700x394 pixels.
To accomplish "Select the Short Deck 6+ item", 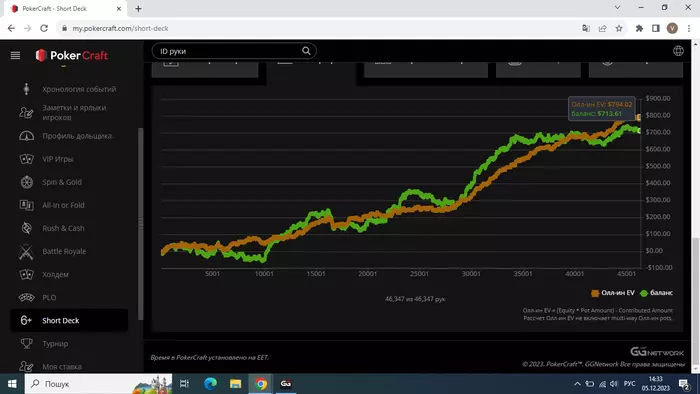I will click(x=69, y=320).
